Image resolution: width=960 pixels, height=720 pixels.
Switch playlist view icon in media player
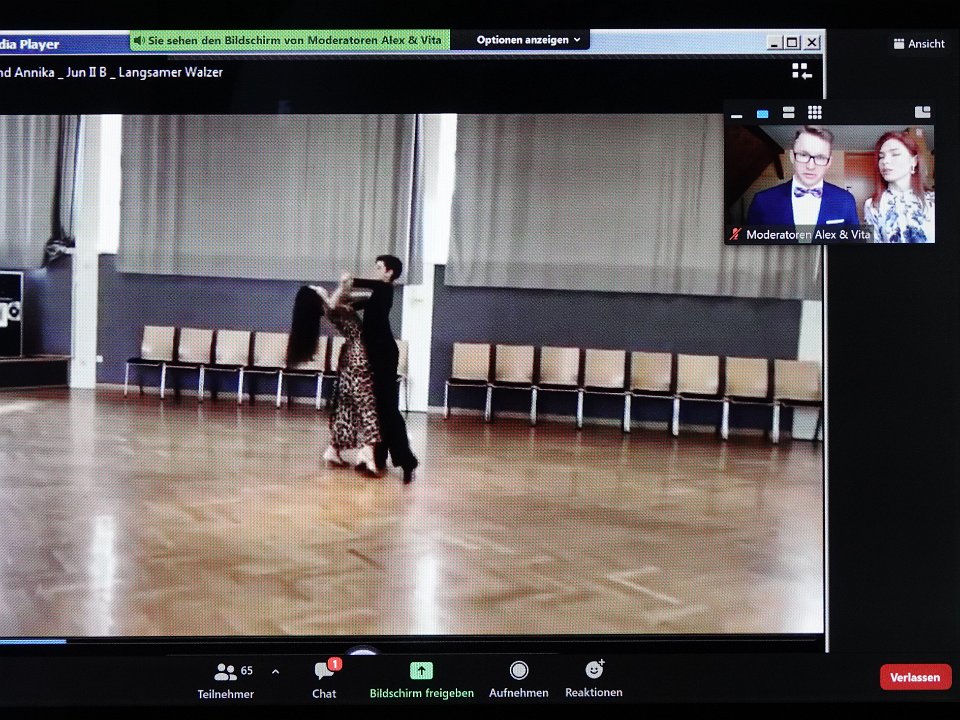pyautogui.click(x=801, y=71)
